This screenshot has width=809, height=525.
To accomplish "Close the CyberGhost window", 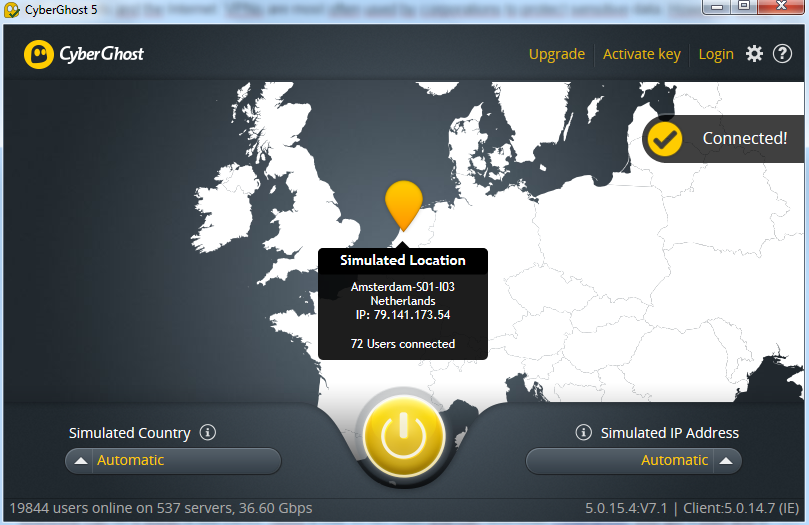I will [782, 6].
